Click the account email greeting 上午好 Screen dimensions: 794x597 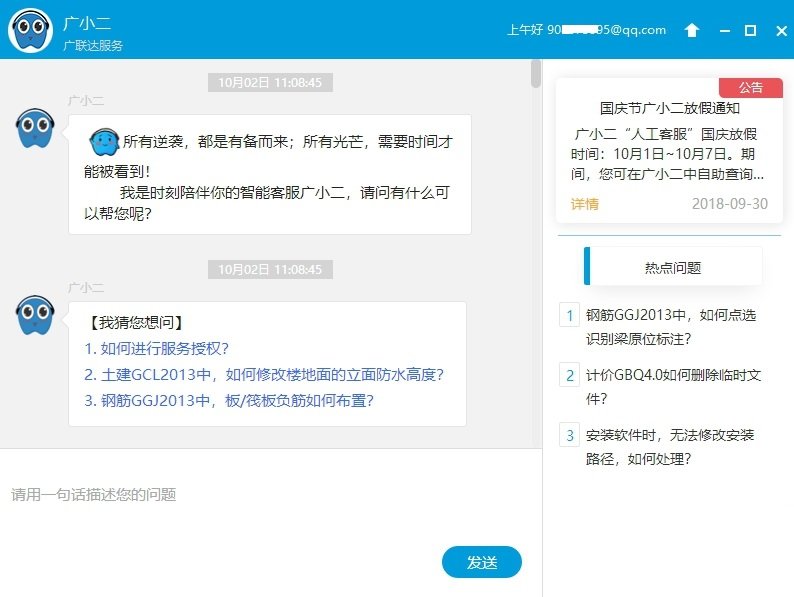point(587,30)
